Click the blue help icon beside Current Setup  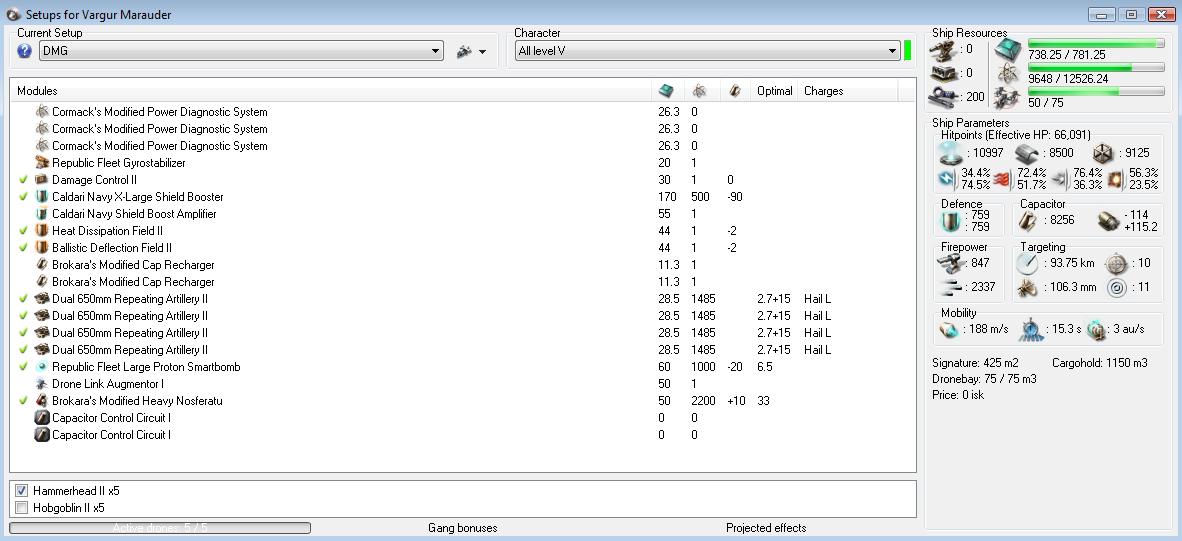pos(24,51)
